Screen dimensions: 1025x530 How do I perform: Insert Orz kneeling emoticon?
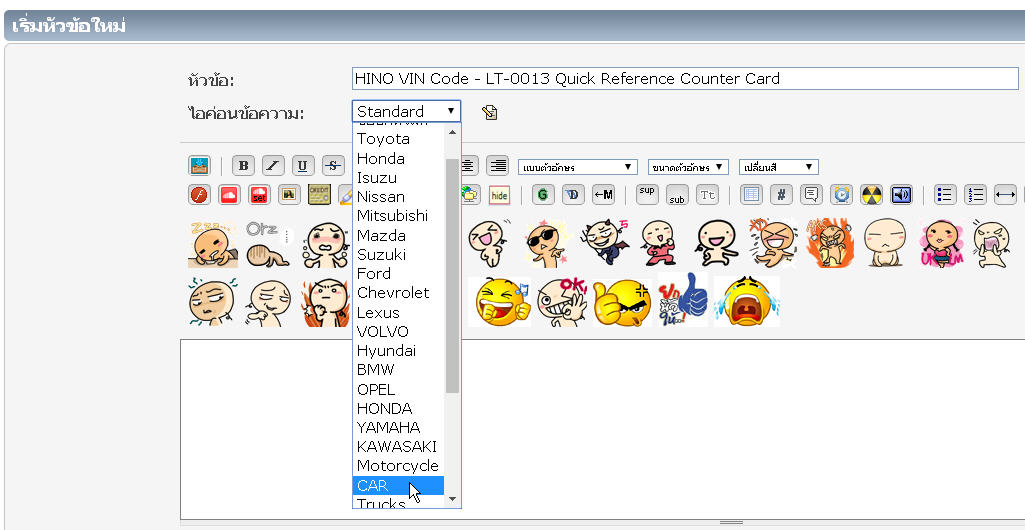(x=267, y=243)
